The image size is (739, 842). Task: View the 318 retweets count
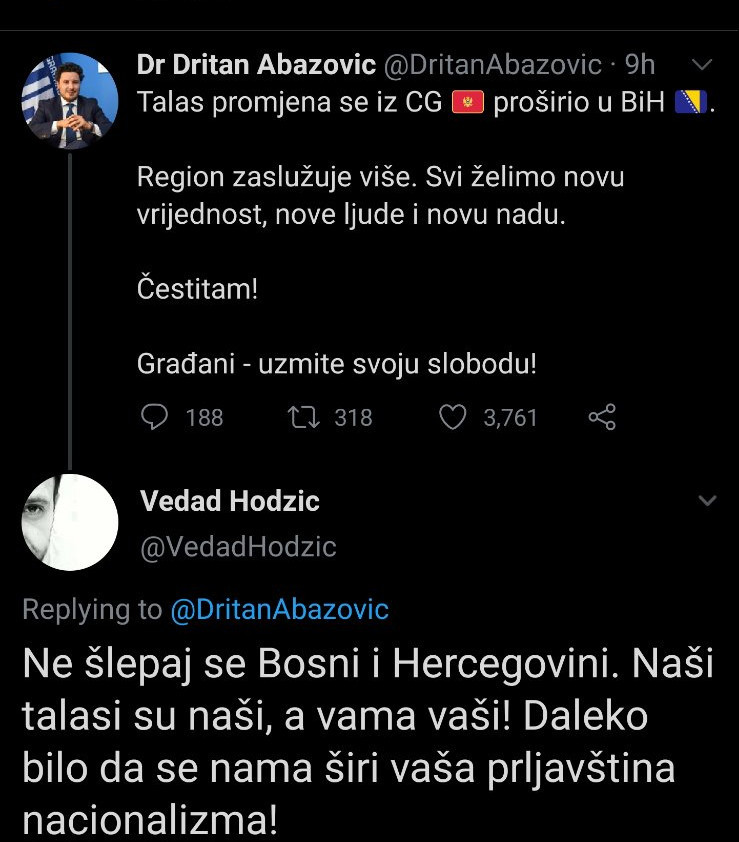click(353, 417)
